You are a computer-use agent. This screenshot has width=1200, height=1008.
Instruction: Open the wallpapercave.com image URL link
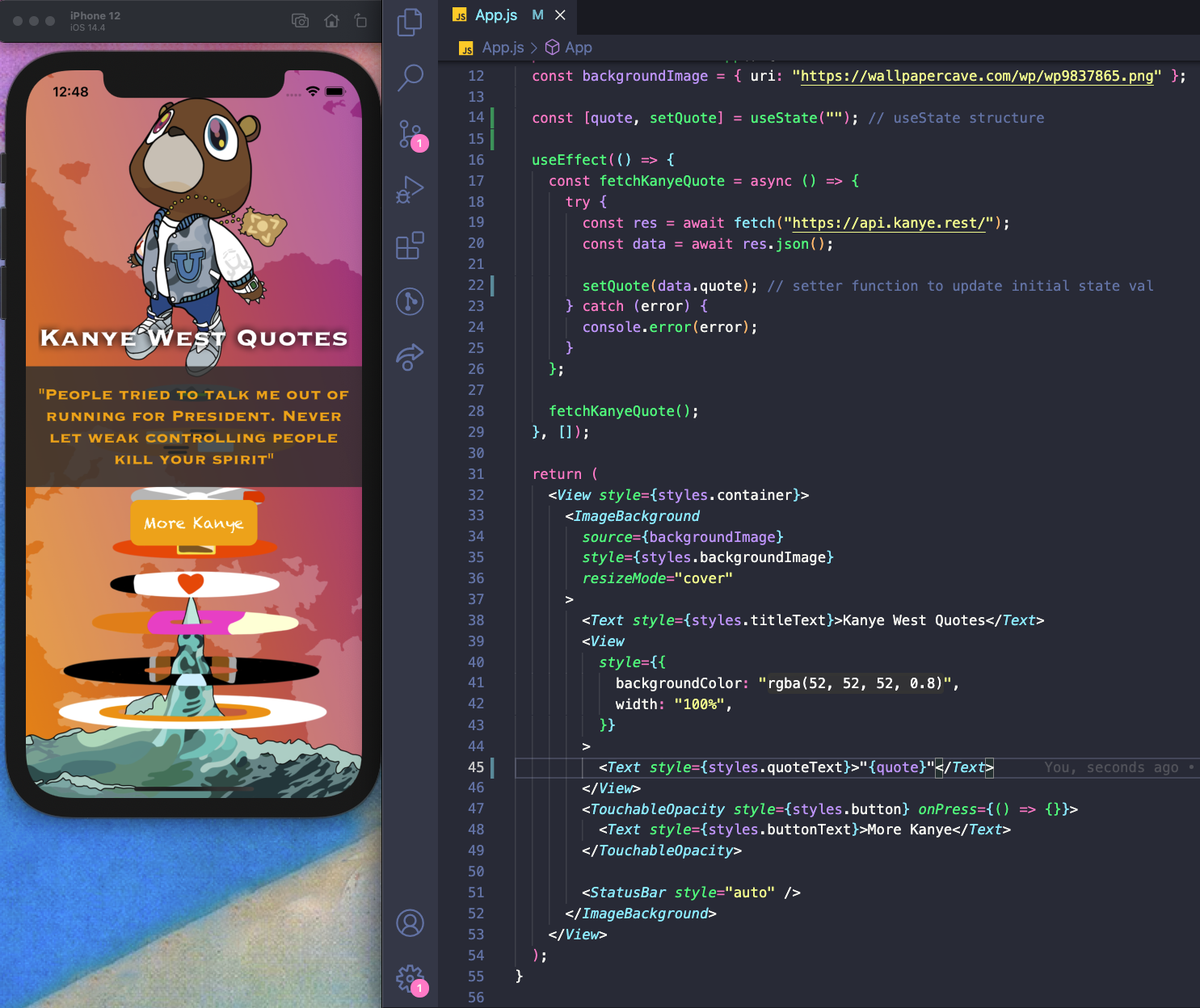(977, 76)
